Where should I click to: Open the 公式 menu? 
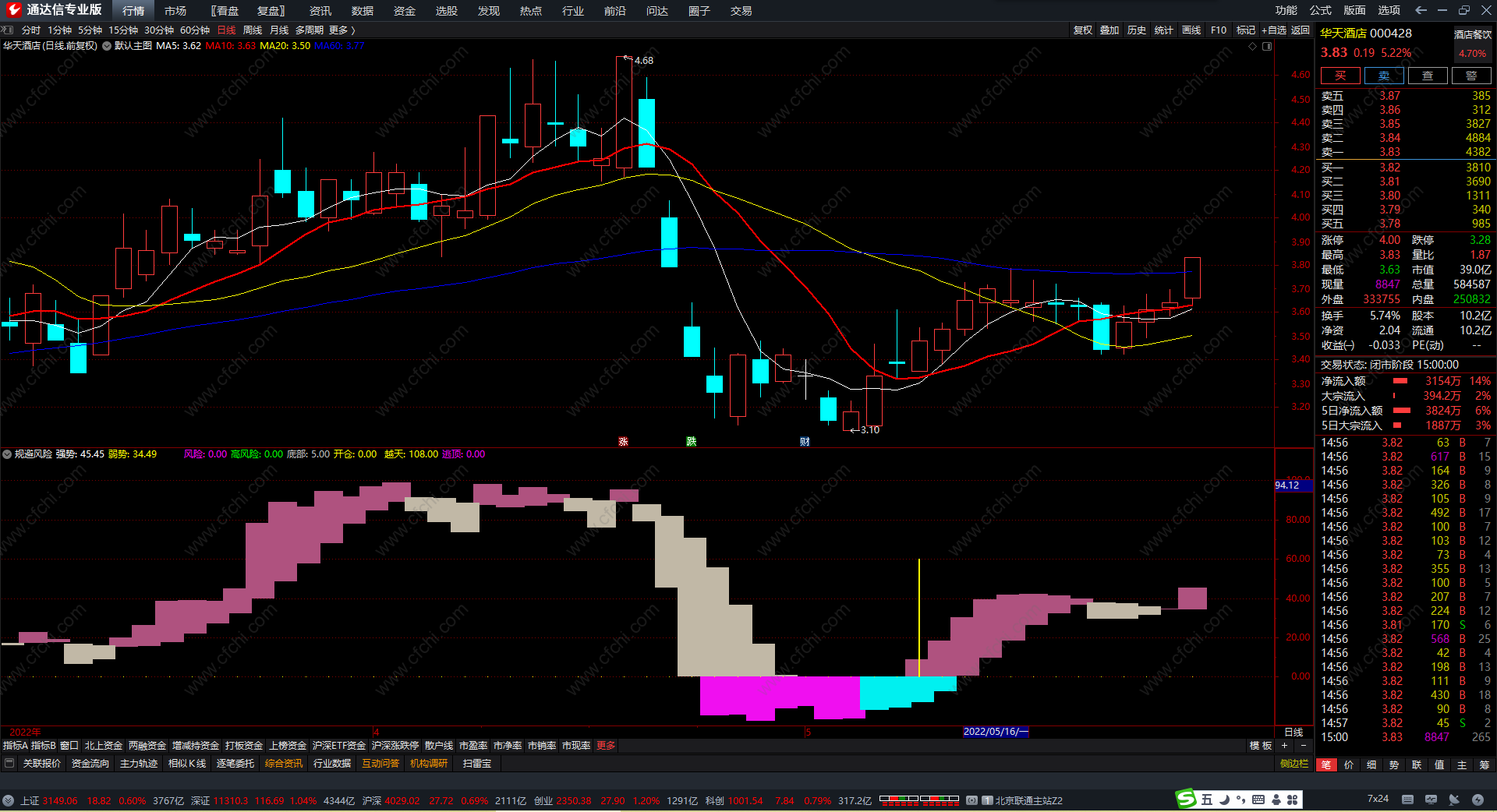(1321, 10)
